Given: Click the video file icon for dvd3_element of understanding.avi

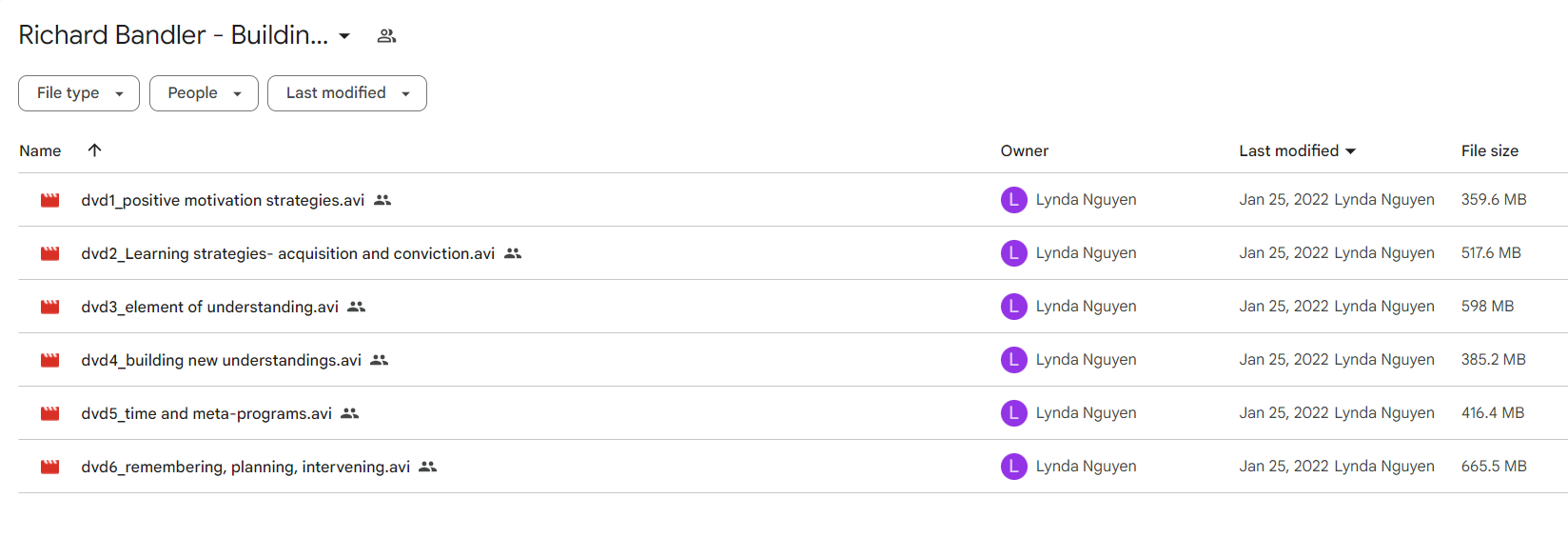Looking at the screenshot, I should 50,307.
